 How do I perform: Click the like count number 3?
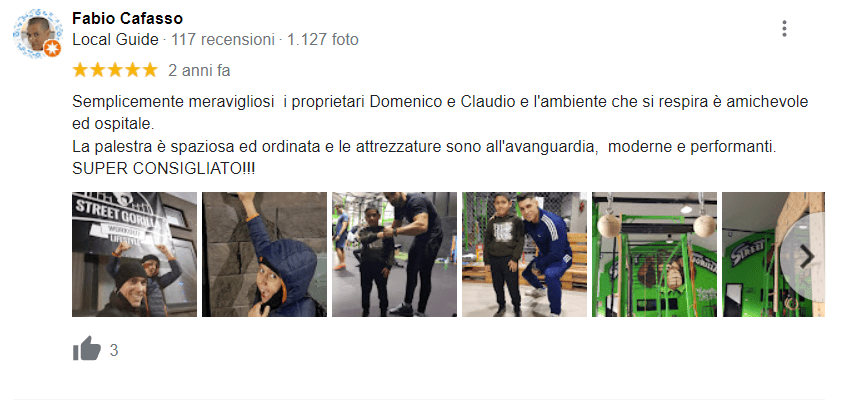point(114,350)
